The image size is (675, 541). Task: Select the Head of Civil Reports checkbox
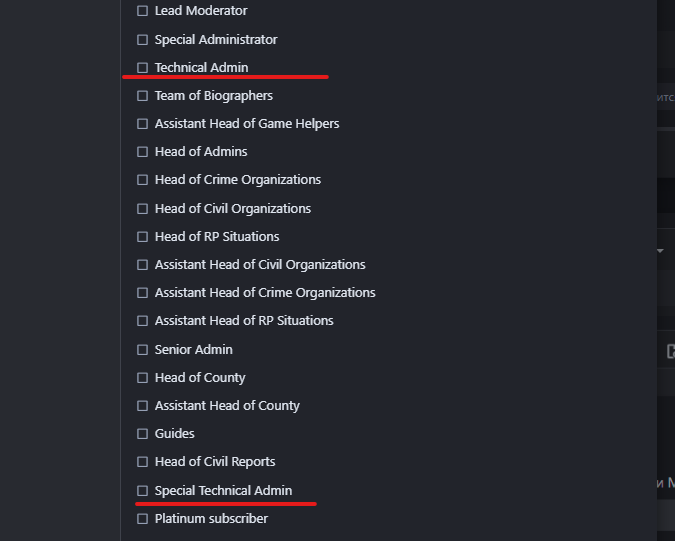pos(142,462)
